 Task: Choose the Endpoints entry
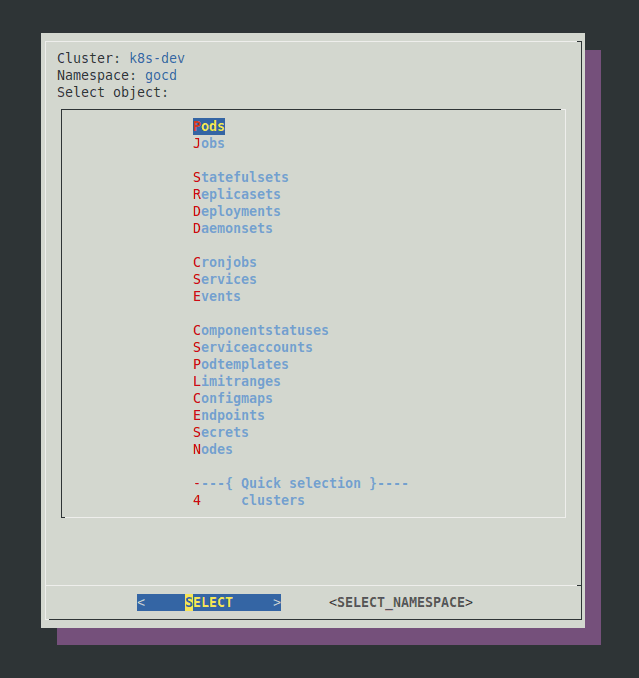229,416
